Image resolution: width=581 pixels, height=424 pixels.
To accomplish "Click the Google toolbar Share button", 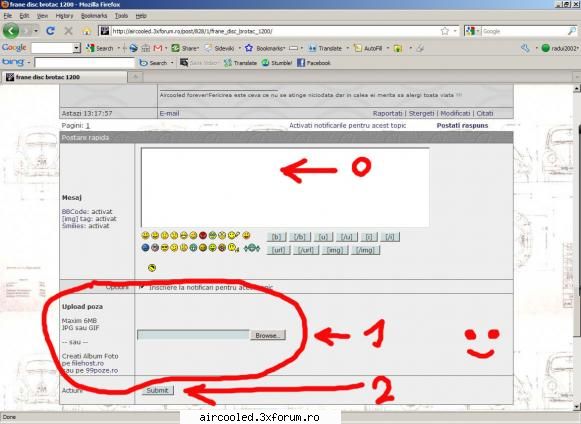I will pyautogui.click(x=185, y=48).
